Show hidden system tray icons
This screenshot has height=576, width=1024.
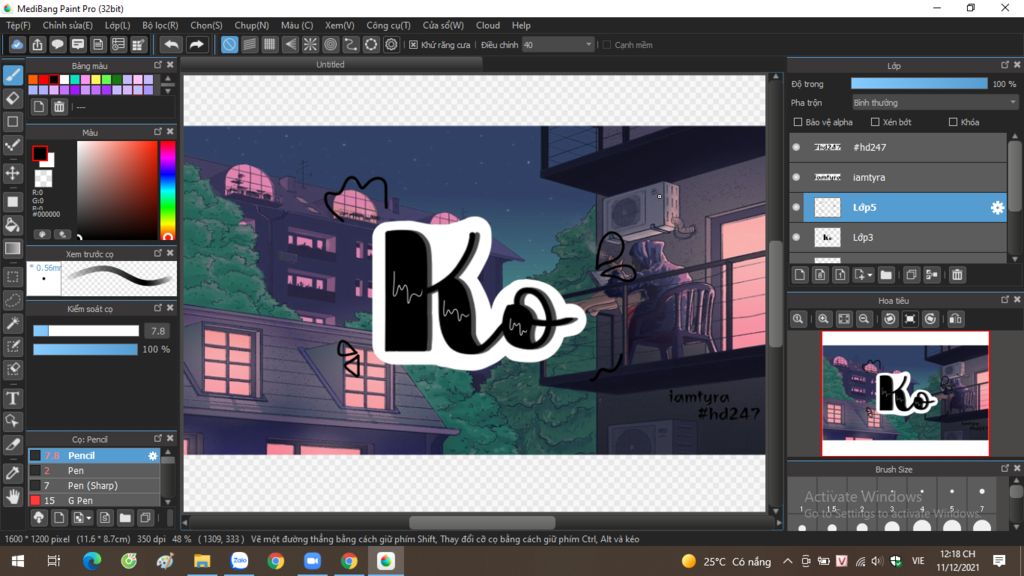pyautogui.click(x=788, y=561)
